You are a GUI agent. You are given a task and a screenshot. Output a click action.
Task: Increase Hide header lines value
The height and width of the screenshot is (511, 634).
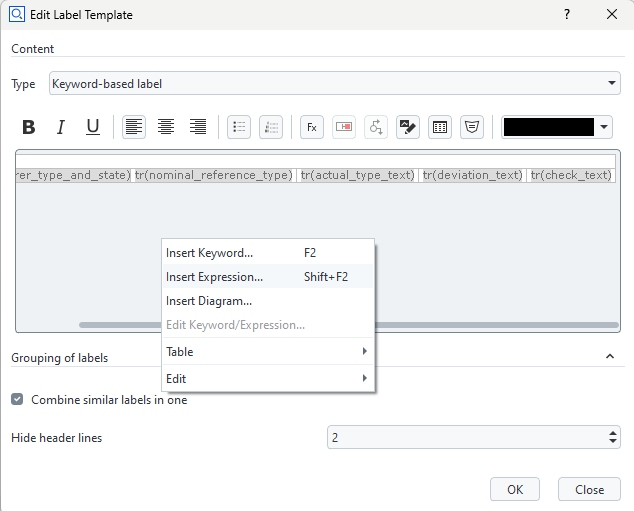tap(613, 433)
